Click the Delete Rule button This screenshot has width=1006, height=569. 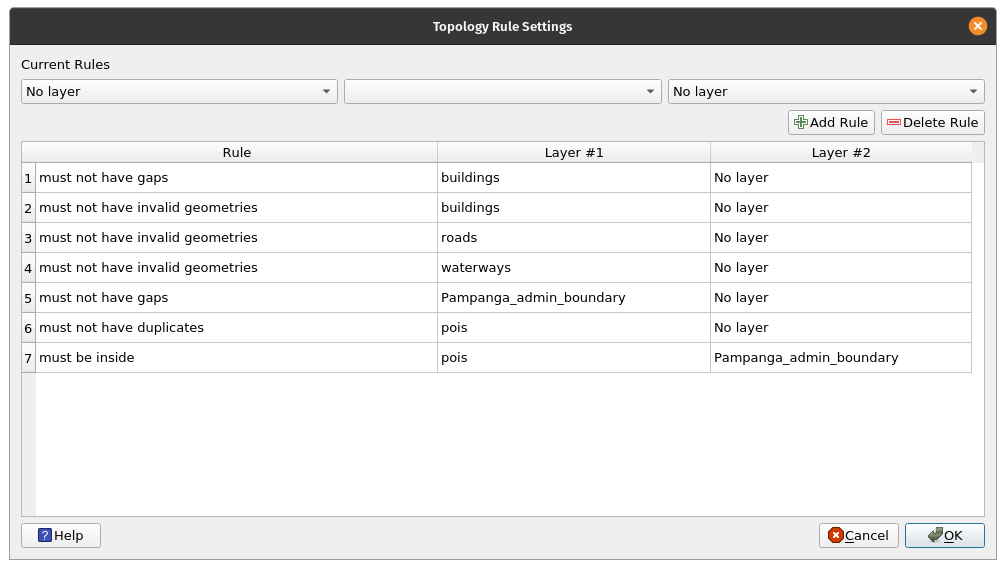(932, 123)
